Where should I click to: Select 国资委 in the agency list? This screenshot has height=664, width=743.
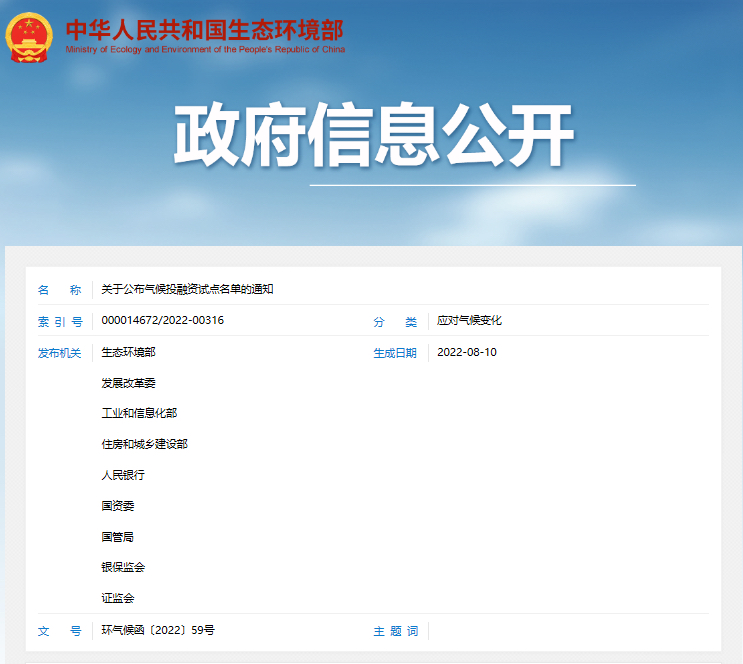[117, 506]
